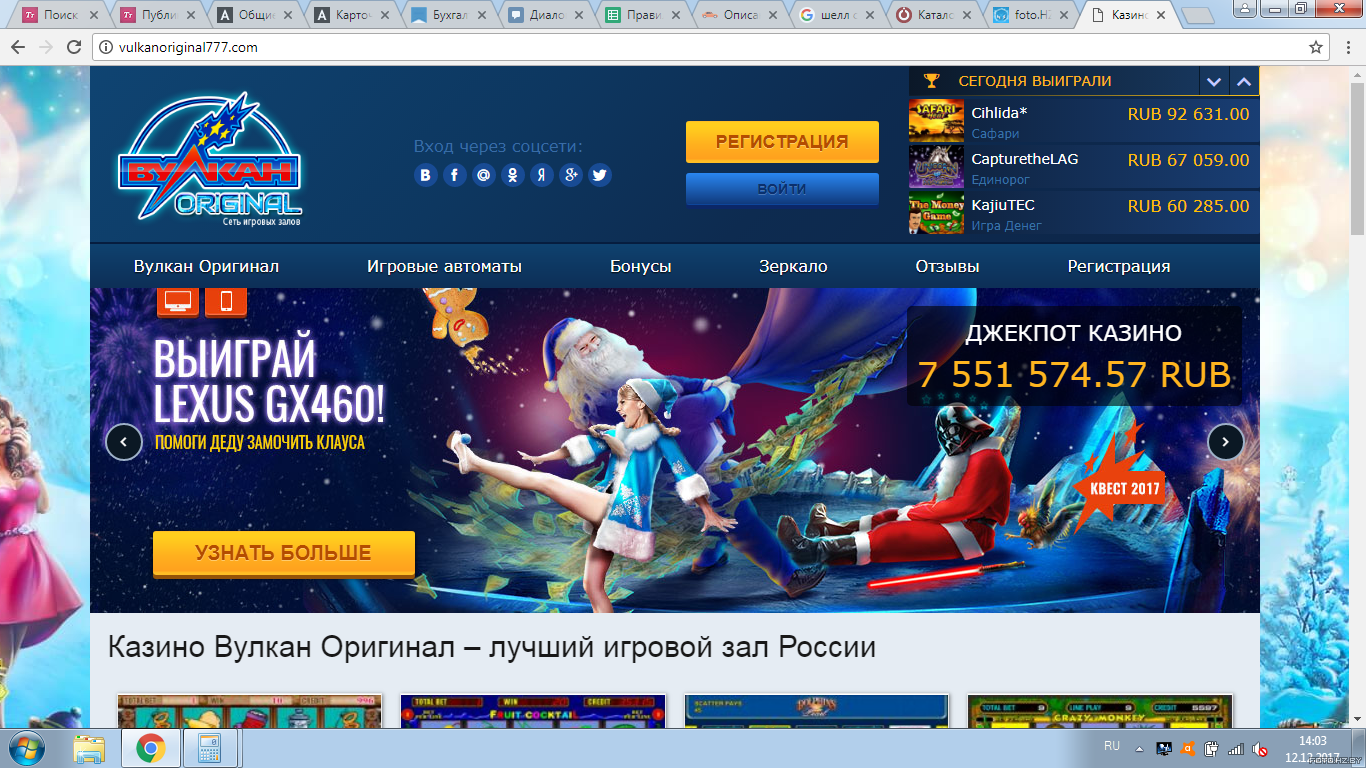Log in via Mail.ru @ icon
This screenshot has width=1366, height=768.
coord(484,175)
